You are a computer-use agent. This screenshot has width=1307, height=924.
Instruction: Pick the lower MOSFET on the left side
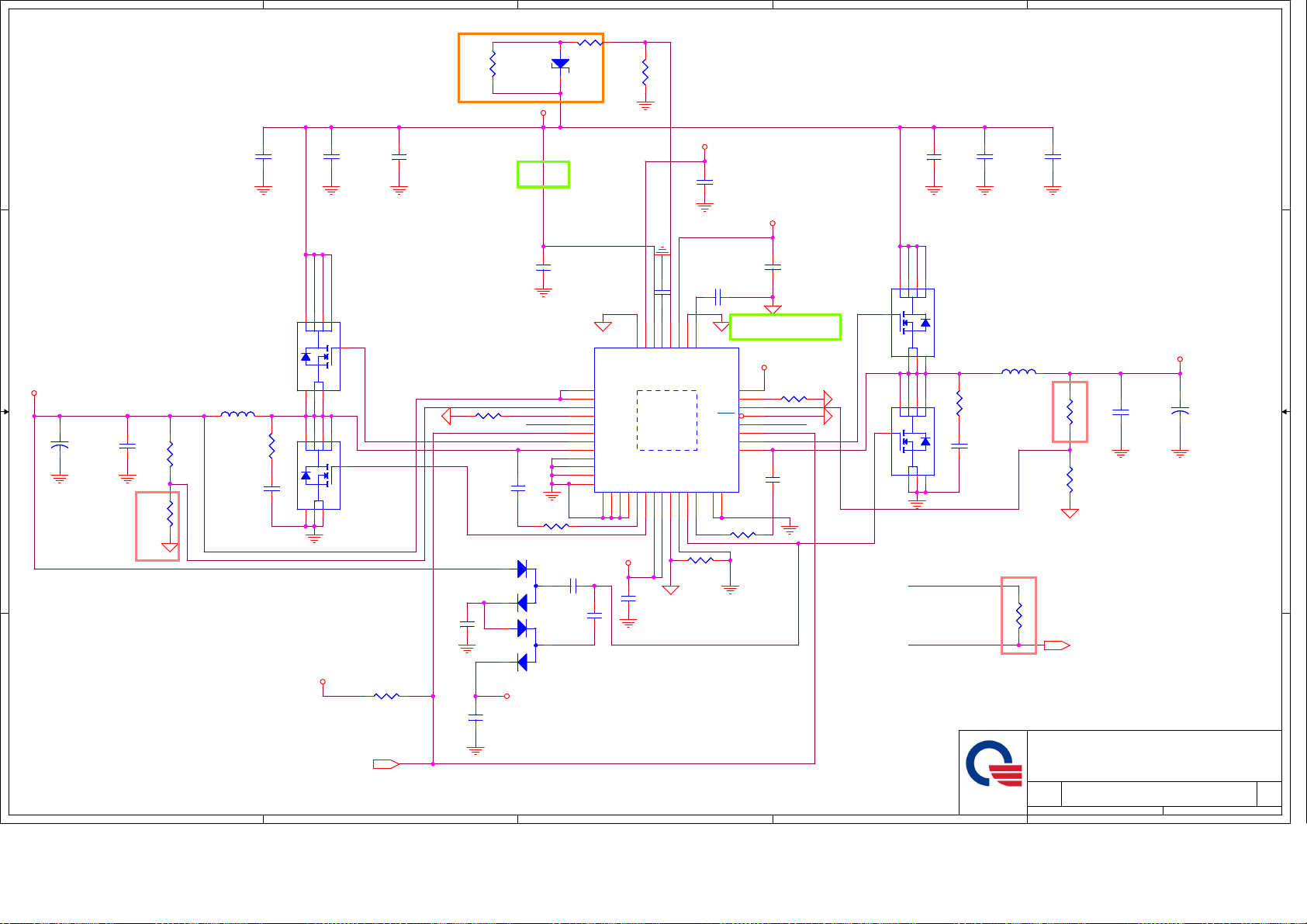[x=319, y=476]
